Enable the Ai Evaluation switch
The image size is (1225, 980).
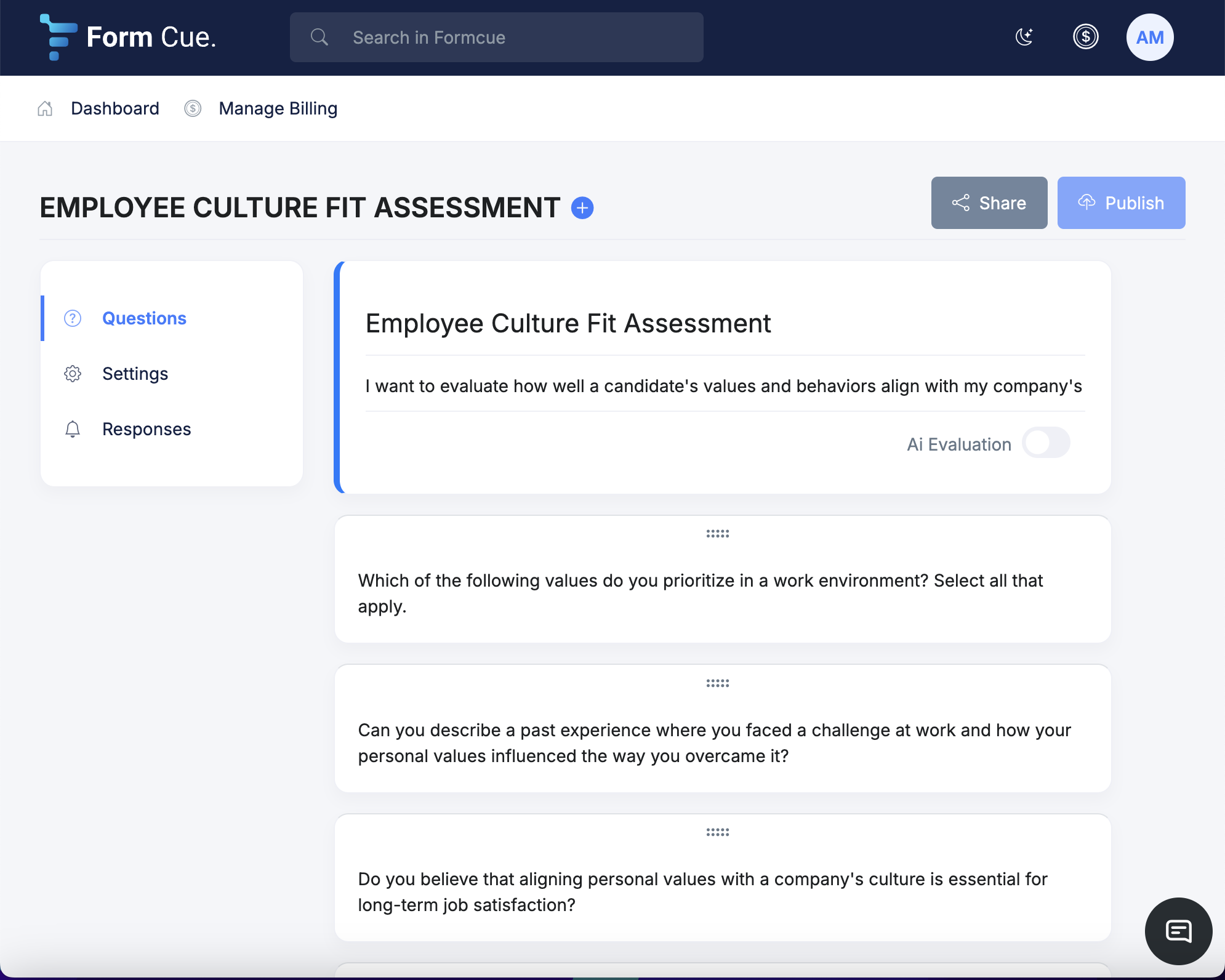(1046, 443)
